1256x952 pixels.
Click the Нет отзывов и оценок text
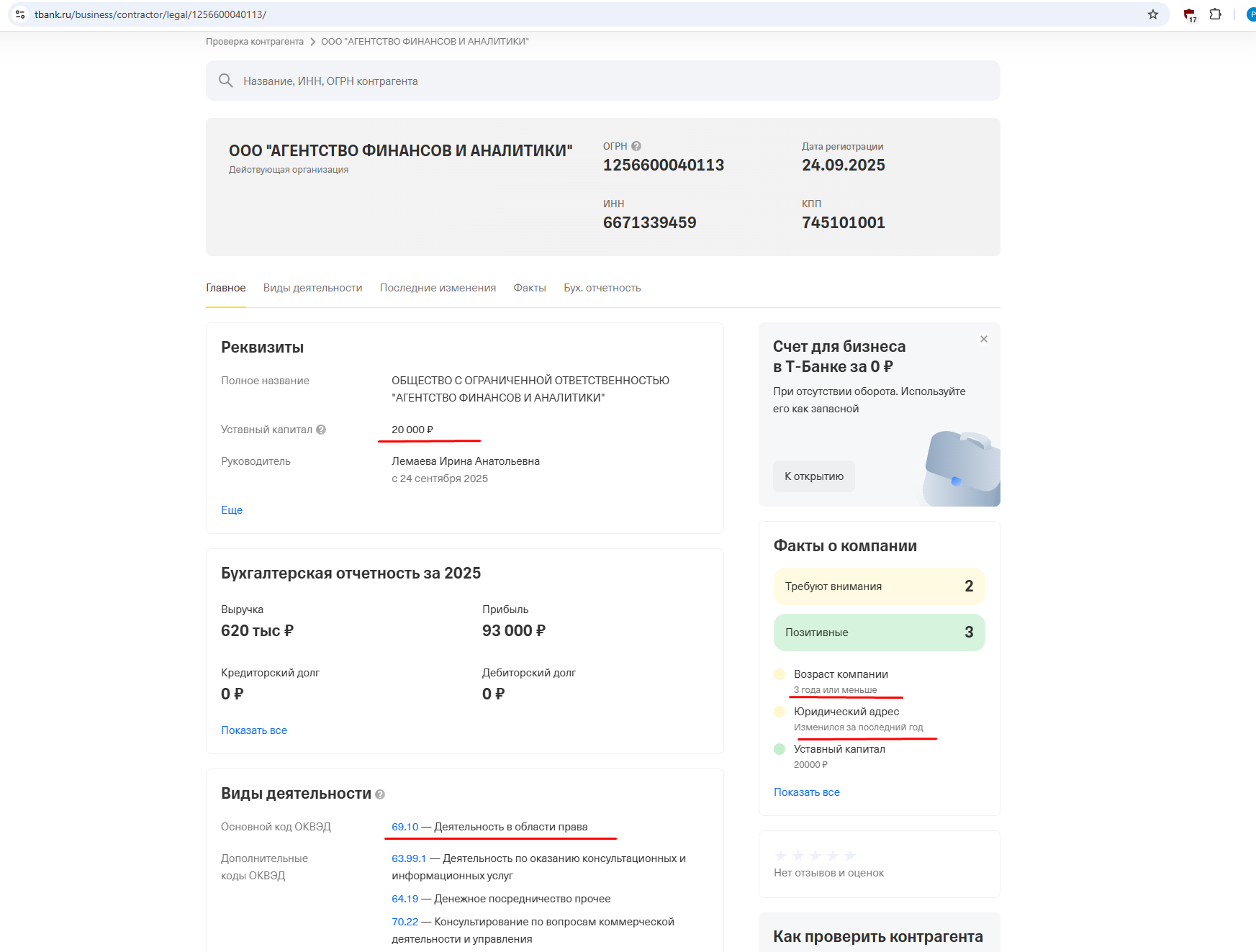click(829, 873)
